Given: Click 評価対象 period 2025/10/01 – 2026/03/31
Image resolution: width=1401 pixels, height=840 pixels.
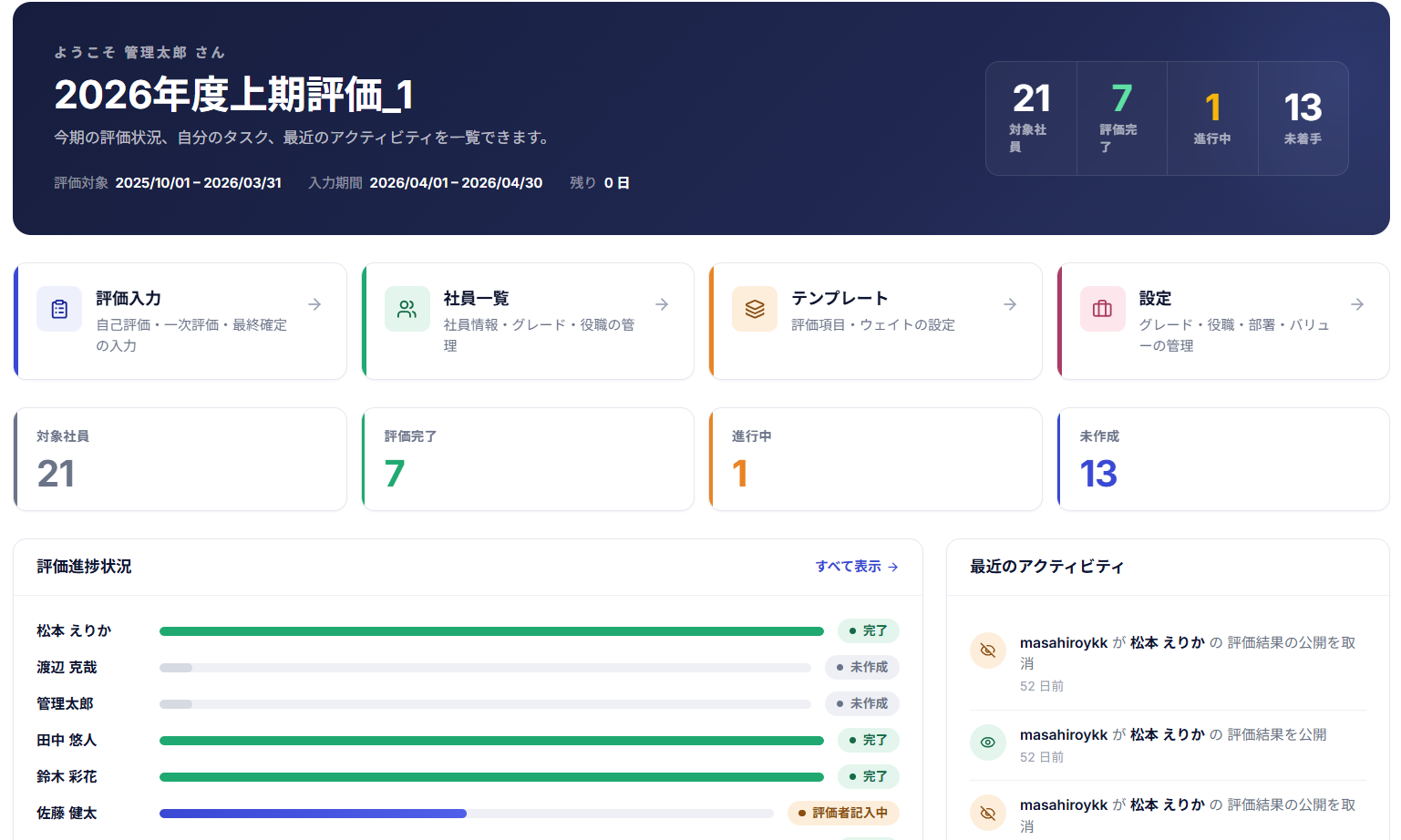Looking at the screenshot, I should pos(168,183).
